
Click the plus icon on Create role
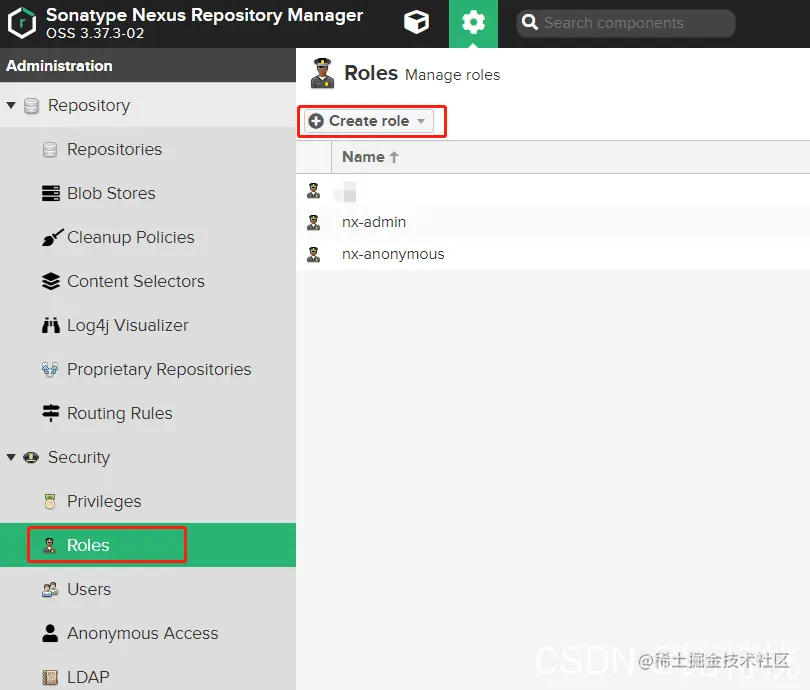pyautogui.click(x=316, y=121)
